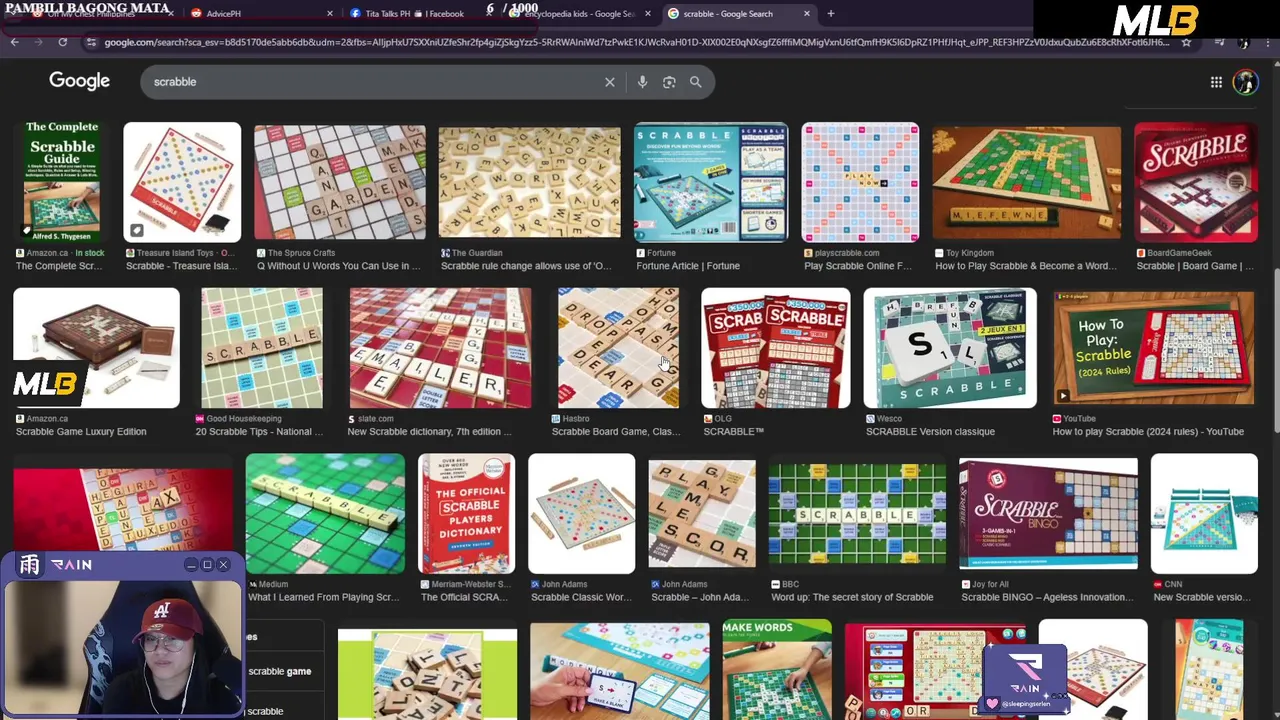Image resolution: width=1280 pixels, height=720 pixels.
Task: Open slate.com New Scrabble dictionary image
Action: click(x=440, y=348)
